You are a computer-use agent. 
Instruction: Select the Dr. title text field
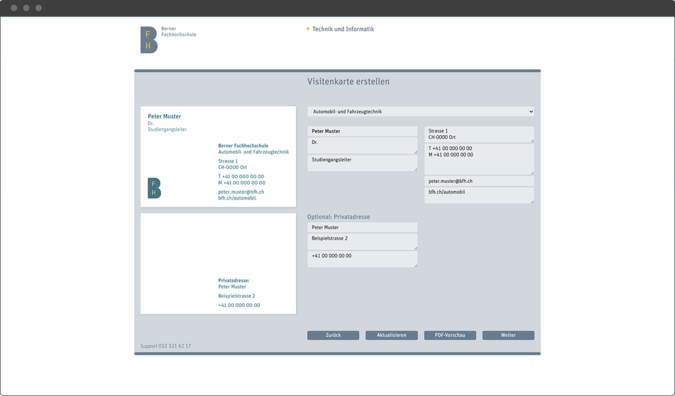(362, 145)
